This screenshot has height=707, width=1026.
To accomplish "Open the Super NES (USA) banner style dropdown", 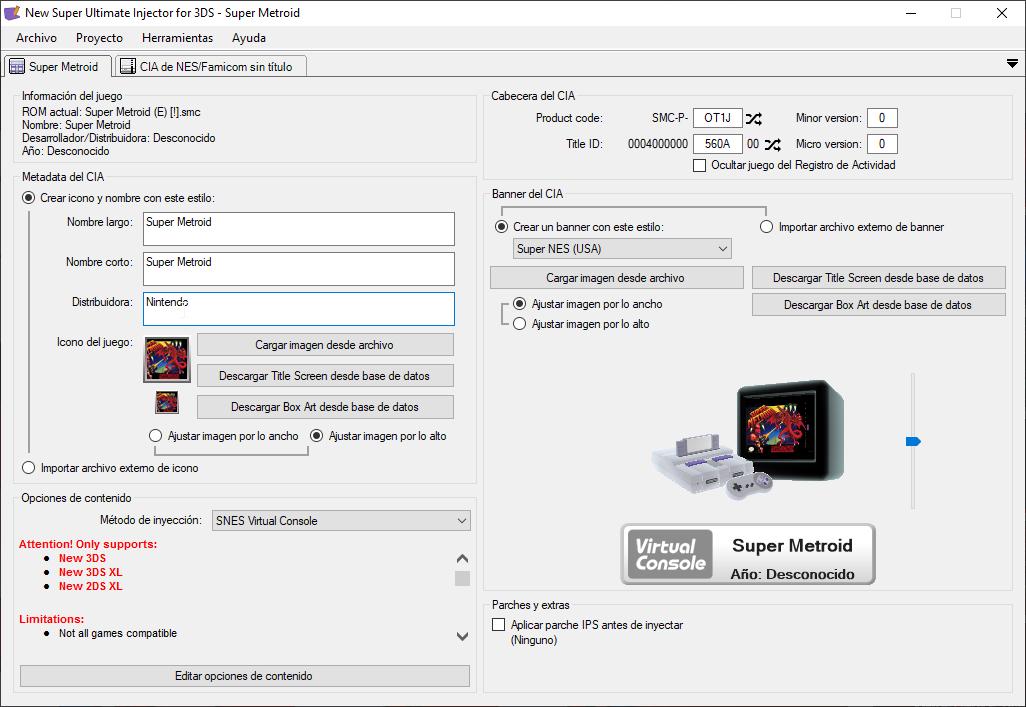I will click(x=622, y=249).
